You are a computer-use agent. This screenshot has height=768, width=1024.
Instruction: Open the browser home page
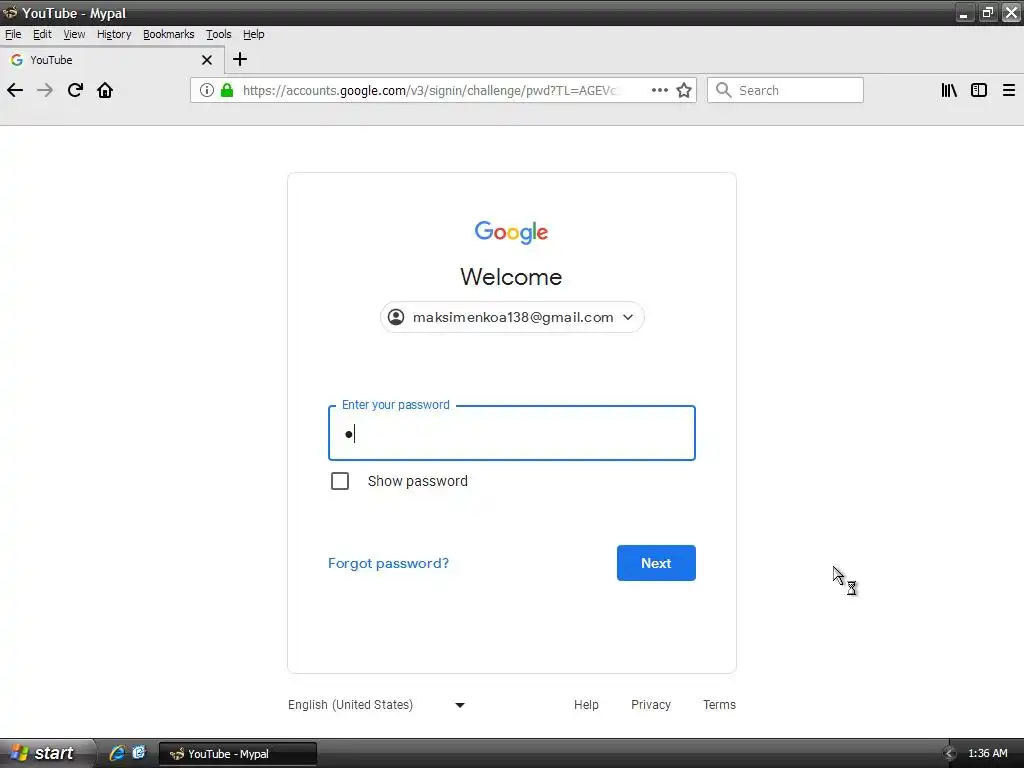[105, 90]
